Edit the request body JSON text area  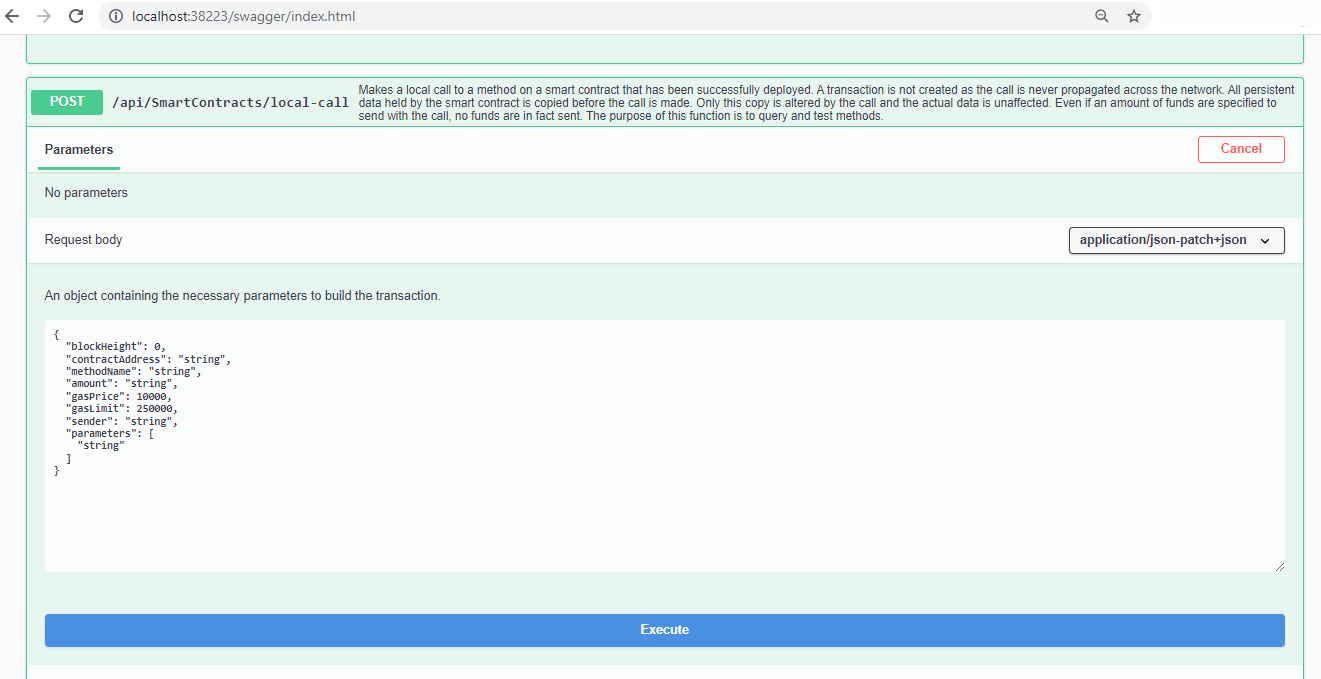(x=665, y=446)
